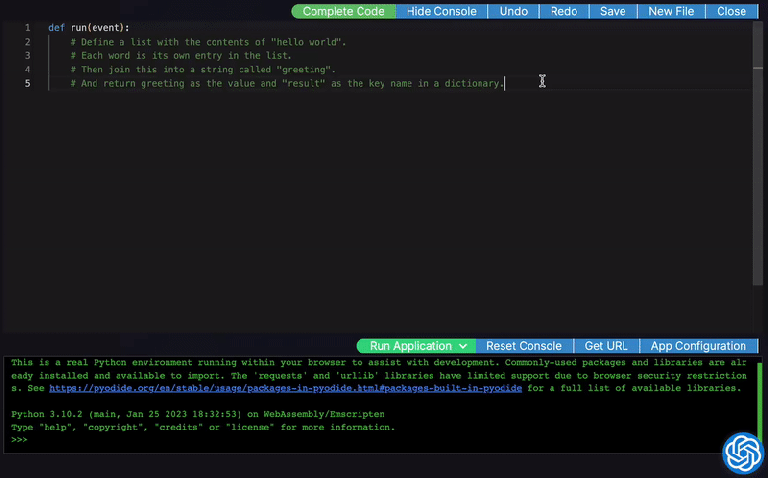768x478 pixels.
Task: Open the ChatGPT assistant icon
Action: point(743,453)
